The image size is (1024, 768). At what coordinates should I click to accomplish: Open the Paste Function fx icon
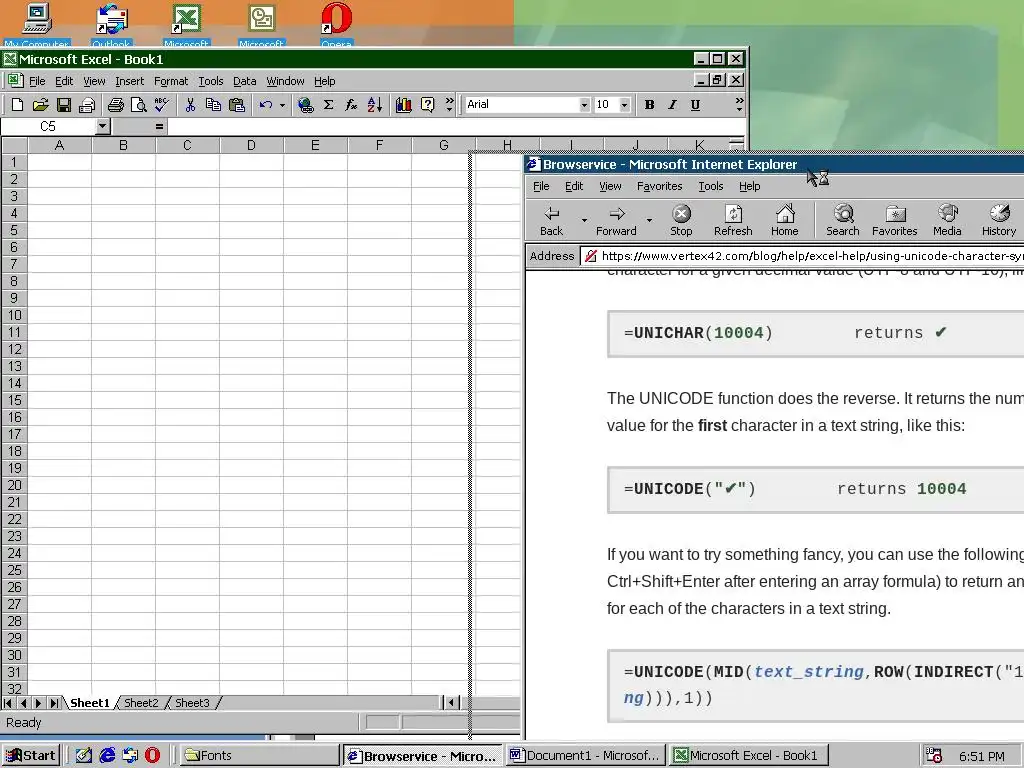coord(351,104)
